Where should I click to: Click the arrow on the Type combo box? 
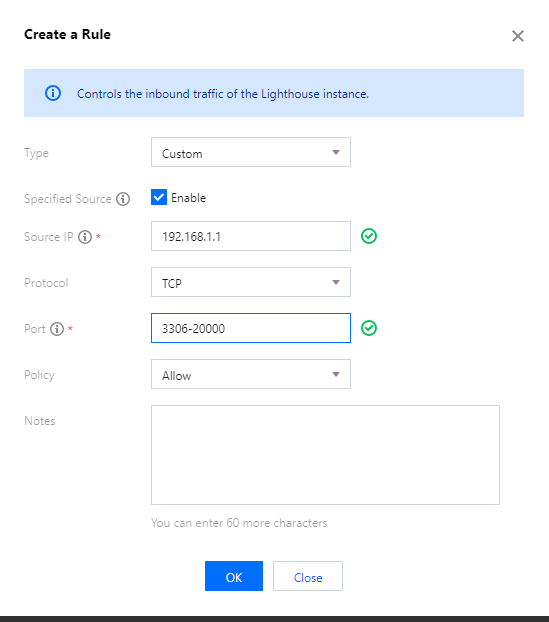pos(336,152)
